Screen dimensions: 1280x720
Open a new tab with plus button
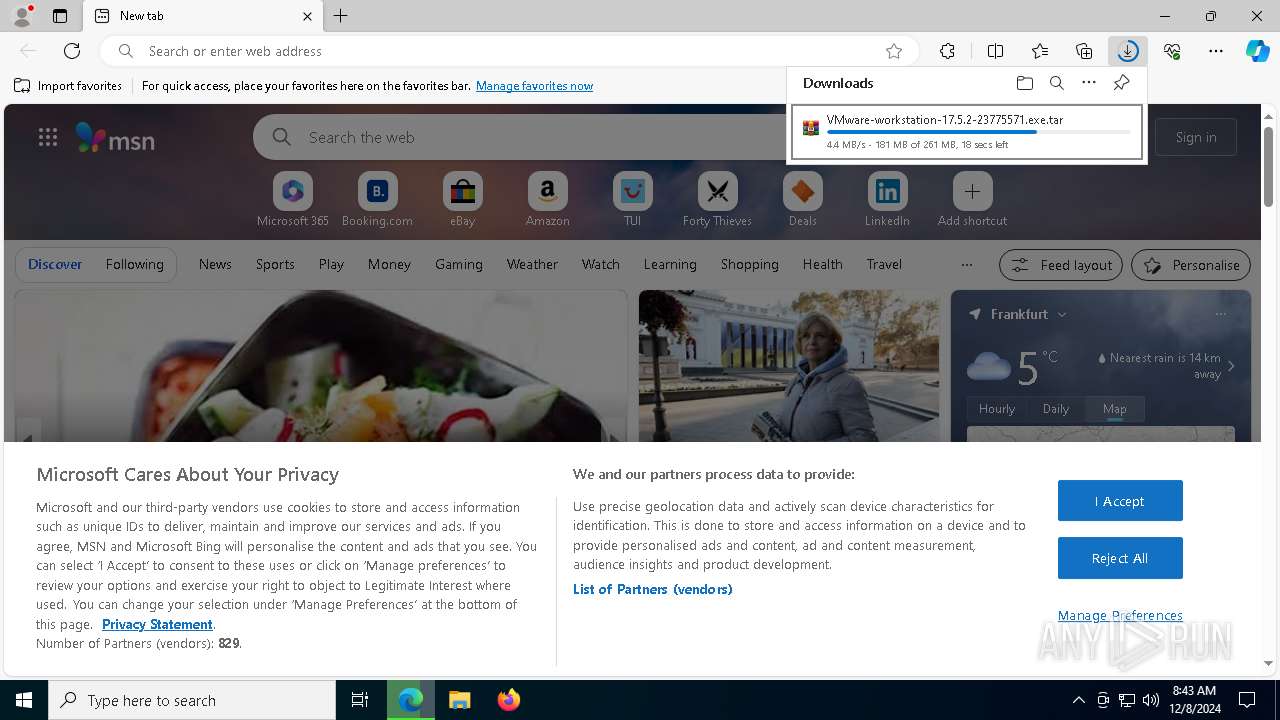pos(340,16)
